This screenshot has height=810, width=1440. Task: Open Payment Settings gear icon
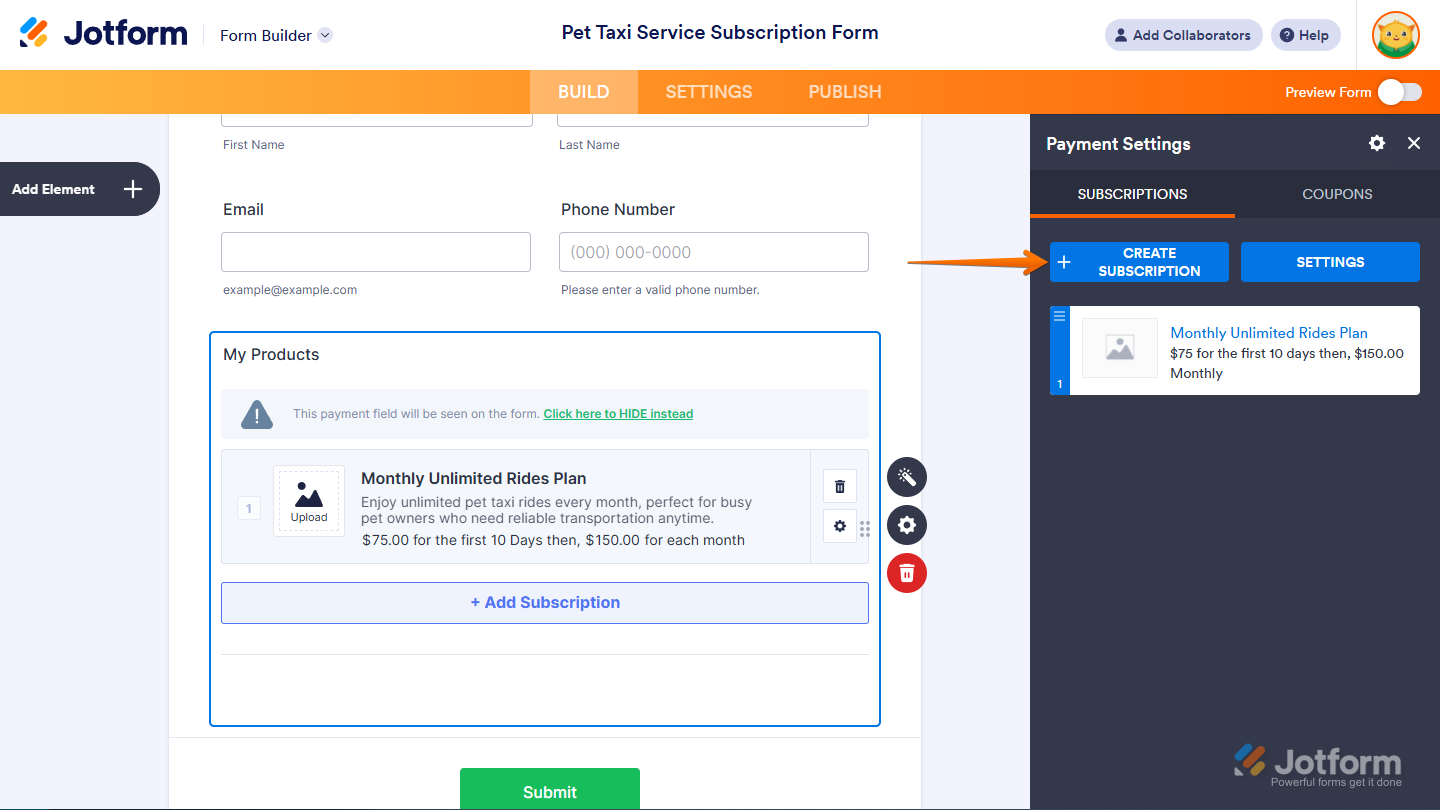click(x=1377, y=143)
